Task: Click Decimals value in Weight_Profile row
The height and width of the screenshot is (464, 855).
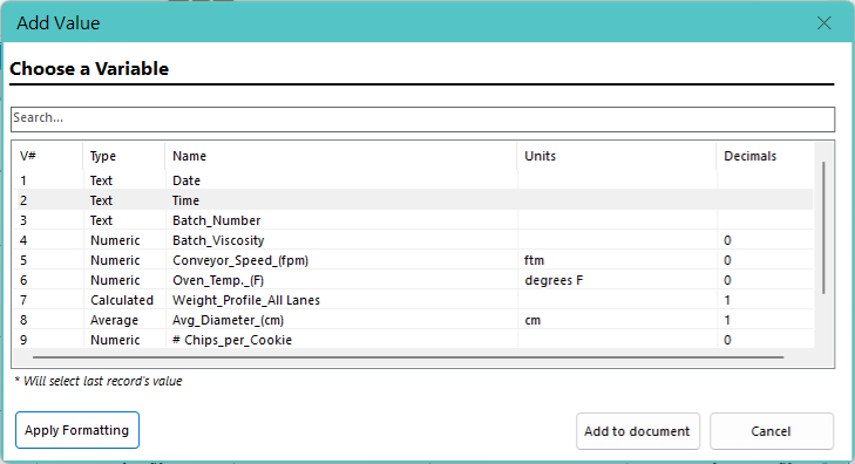Action: point(727,300)
